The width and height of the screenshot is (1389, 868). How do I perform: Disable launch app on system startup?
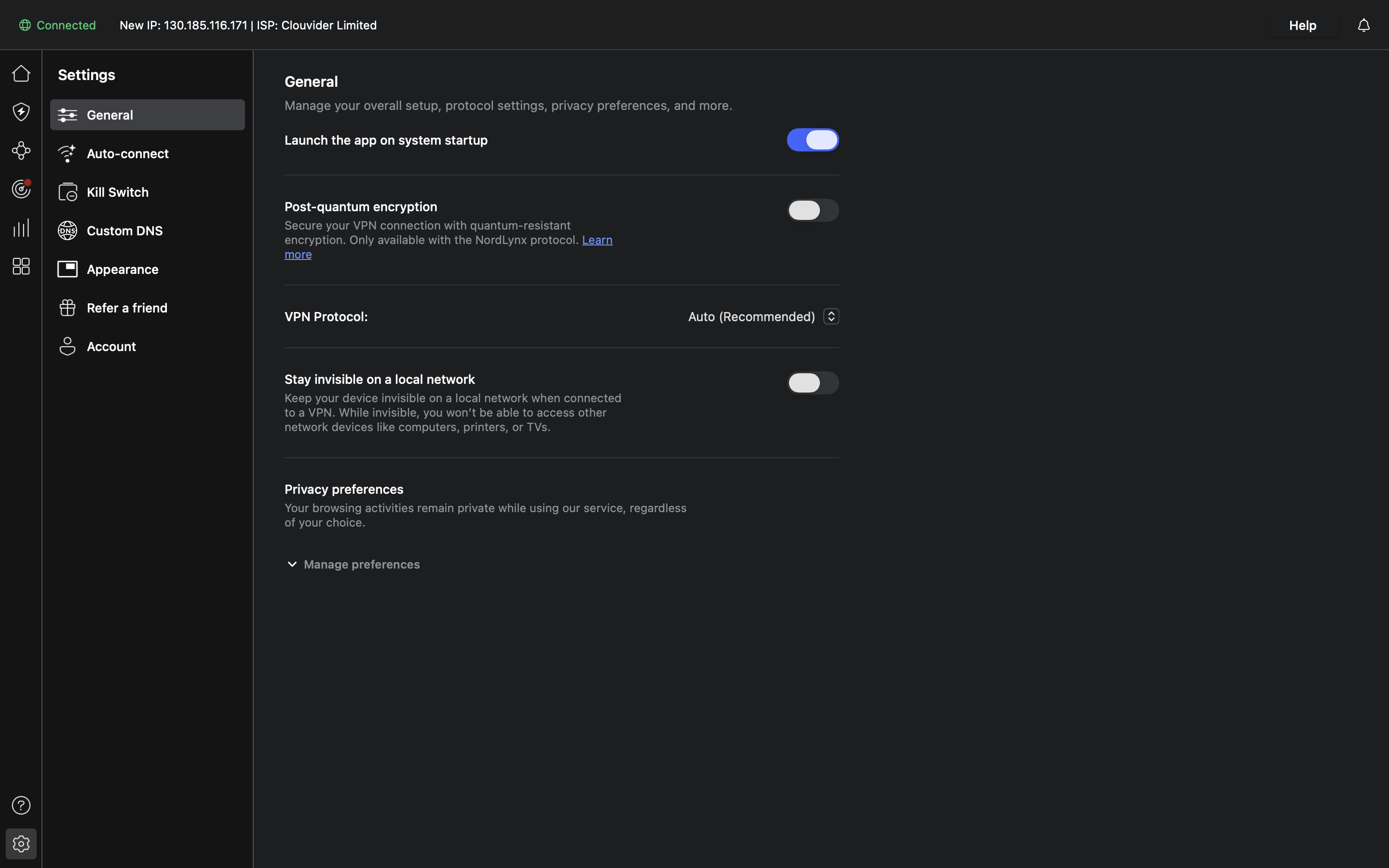[813, 139]
